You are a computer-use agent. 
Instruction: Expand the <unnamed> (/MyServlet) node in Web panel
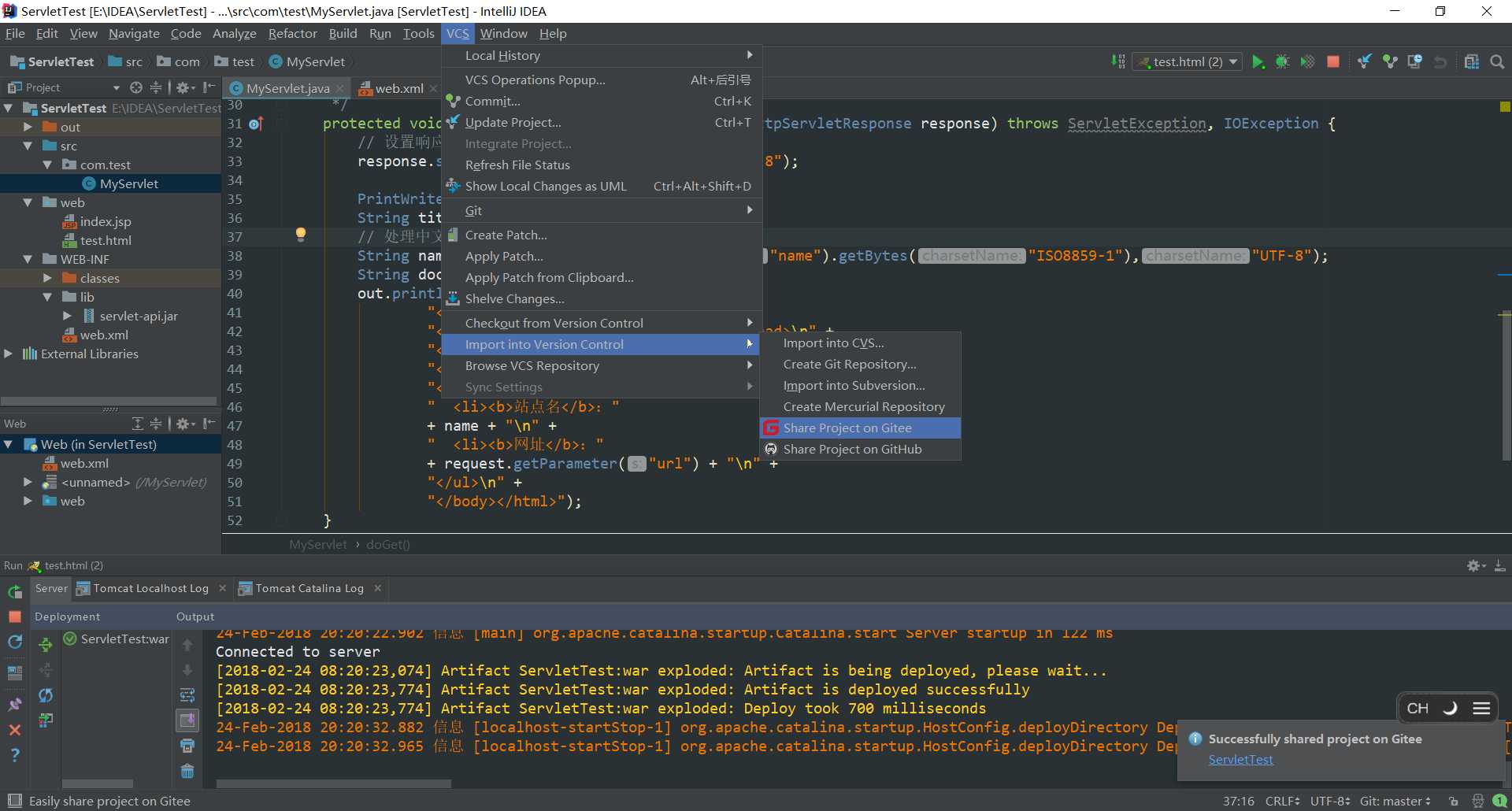(28, 482)
